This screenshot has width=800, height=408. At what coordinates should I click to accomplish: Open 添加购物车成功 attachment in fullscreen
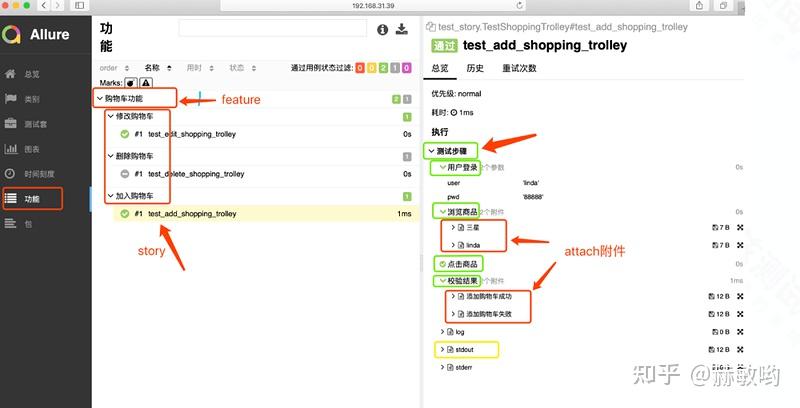pyautogui.click(x=740, y=296)
